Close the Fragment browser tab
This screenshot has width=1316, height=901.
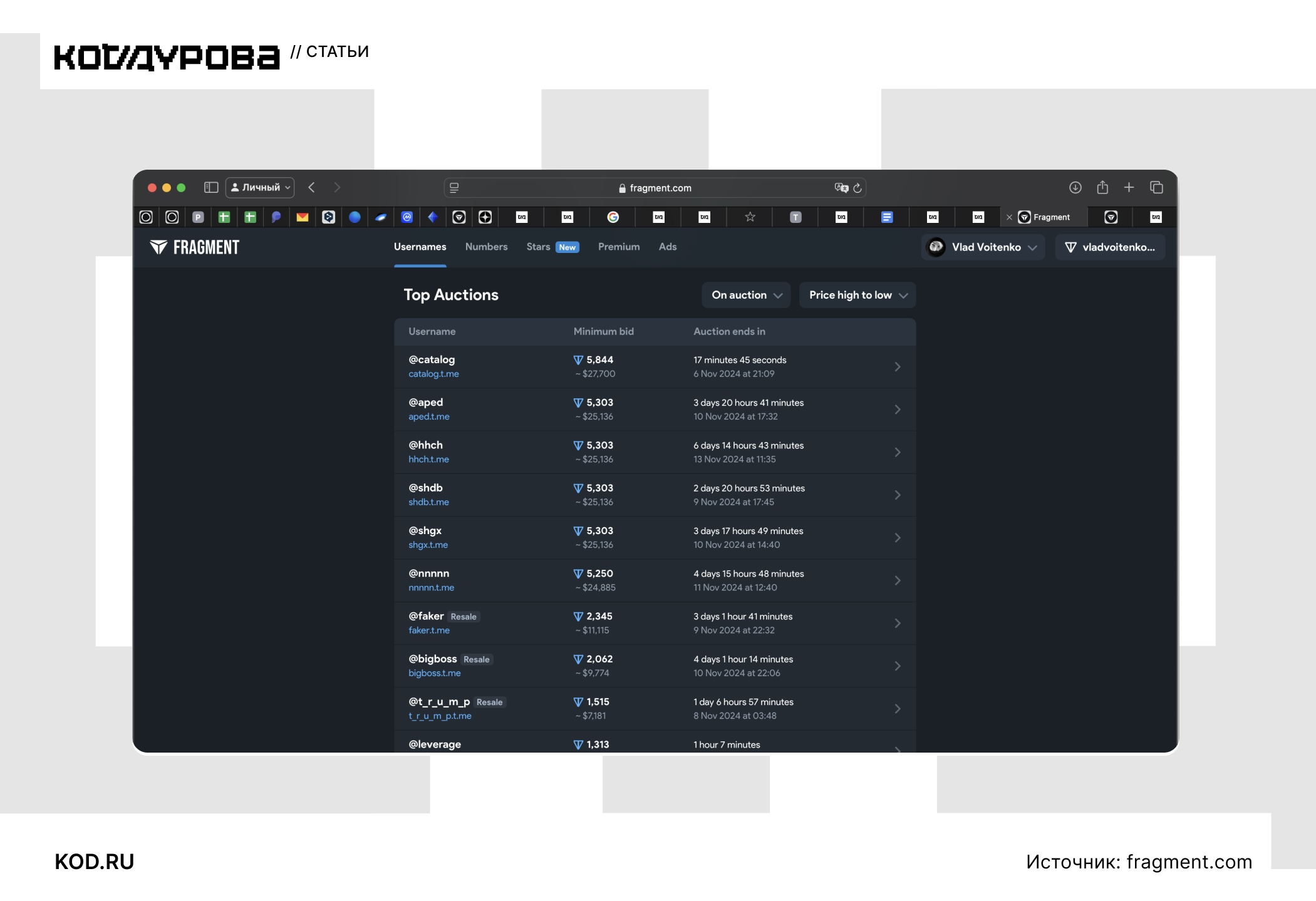coord(1008,217)
